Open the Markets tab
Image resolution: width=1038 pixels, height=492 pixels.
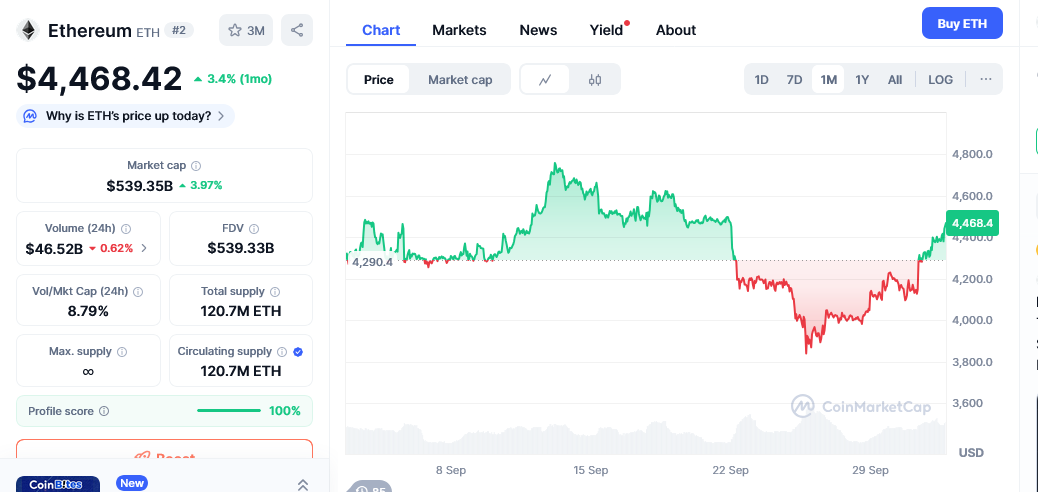coord(459,30)
